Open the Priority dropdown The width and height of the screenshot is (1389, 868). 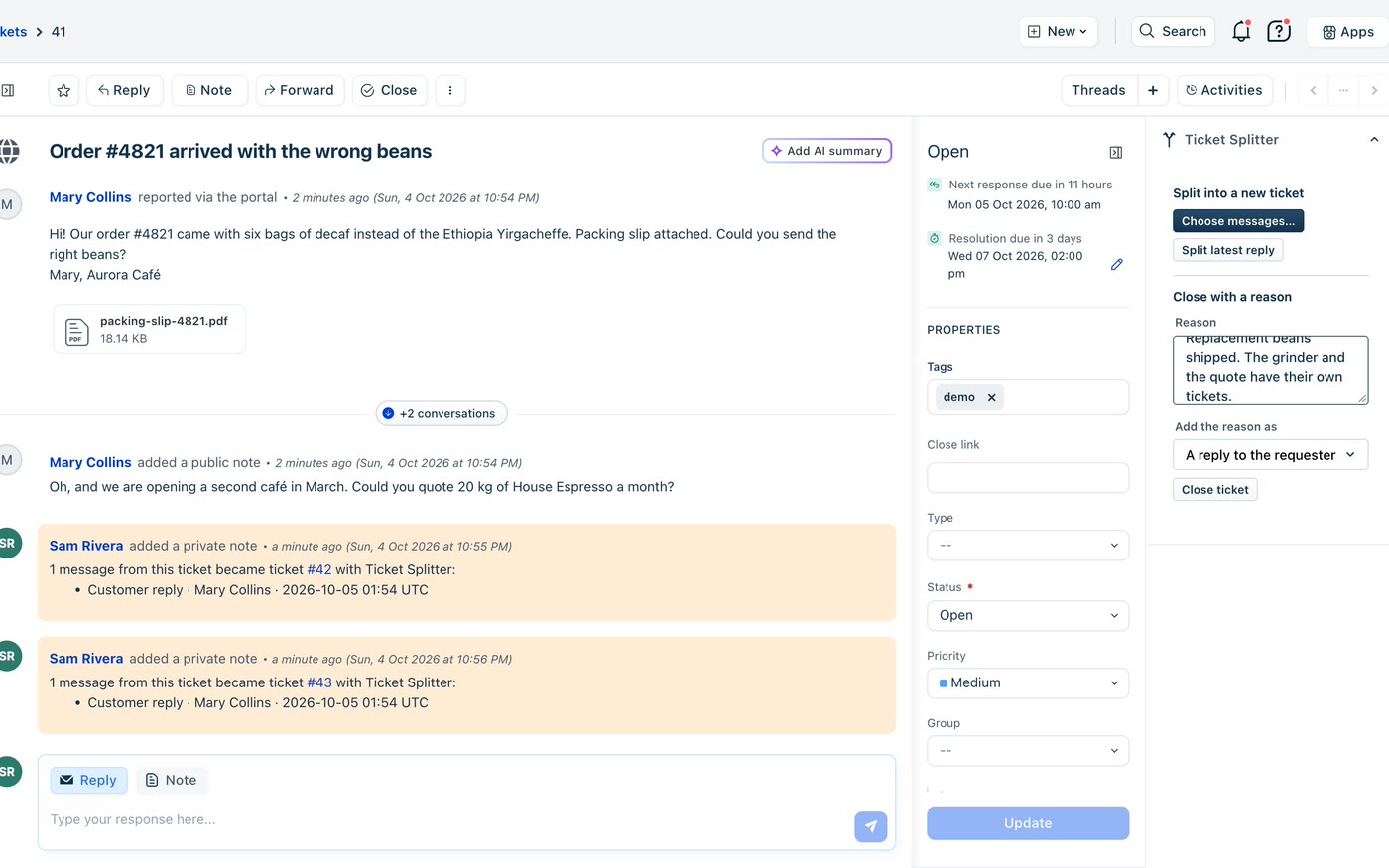tap(1028, 682)
